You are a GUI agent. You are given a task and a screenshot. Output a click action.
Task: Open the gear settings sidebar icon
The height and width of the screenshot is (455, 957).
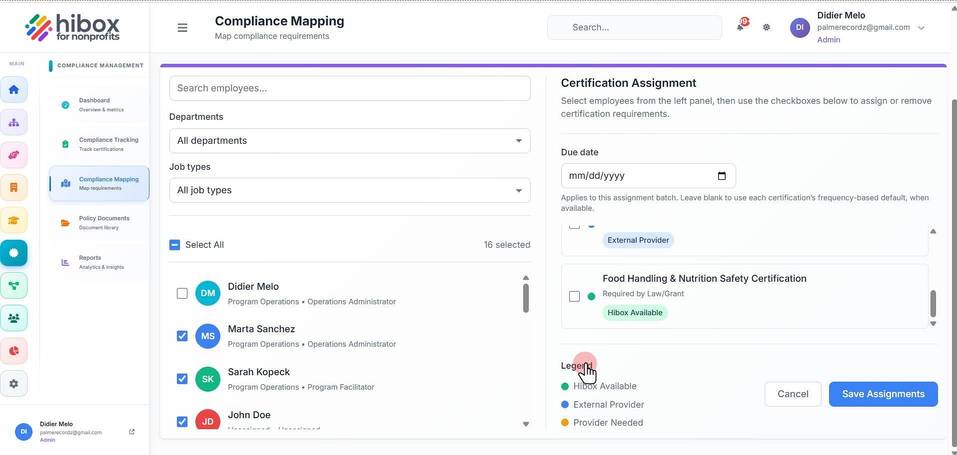(13, 384)
